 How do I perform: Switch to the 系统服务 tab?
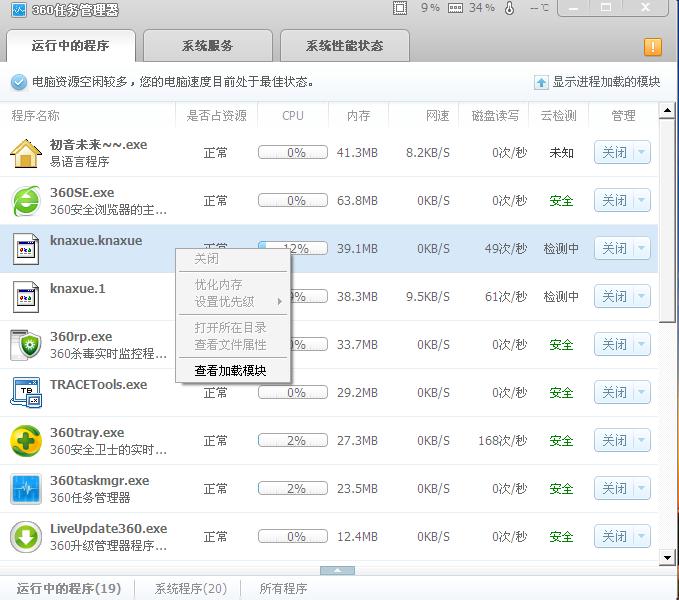coord(207,45)
